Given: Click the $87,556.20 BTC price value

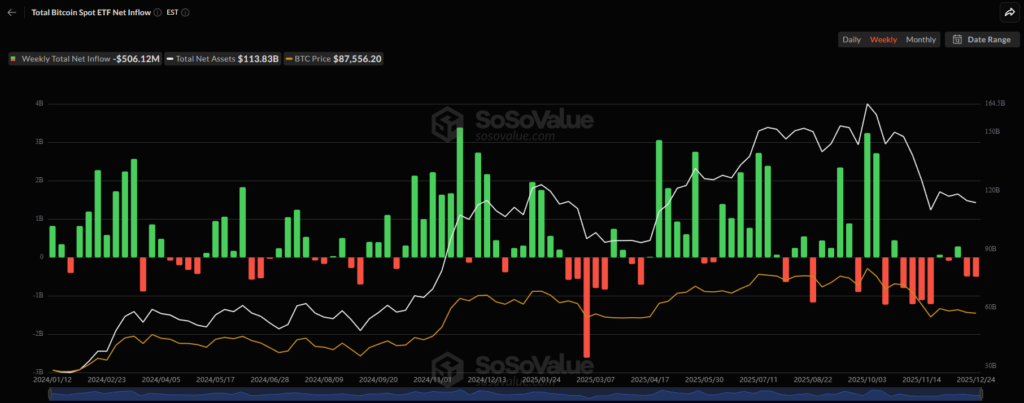Looking at the screenshot, I should tap(357, 59).
